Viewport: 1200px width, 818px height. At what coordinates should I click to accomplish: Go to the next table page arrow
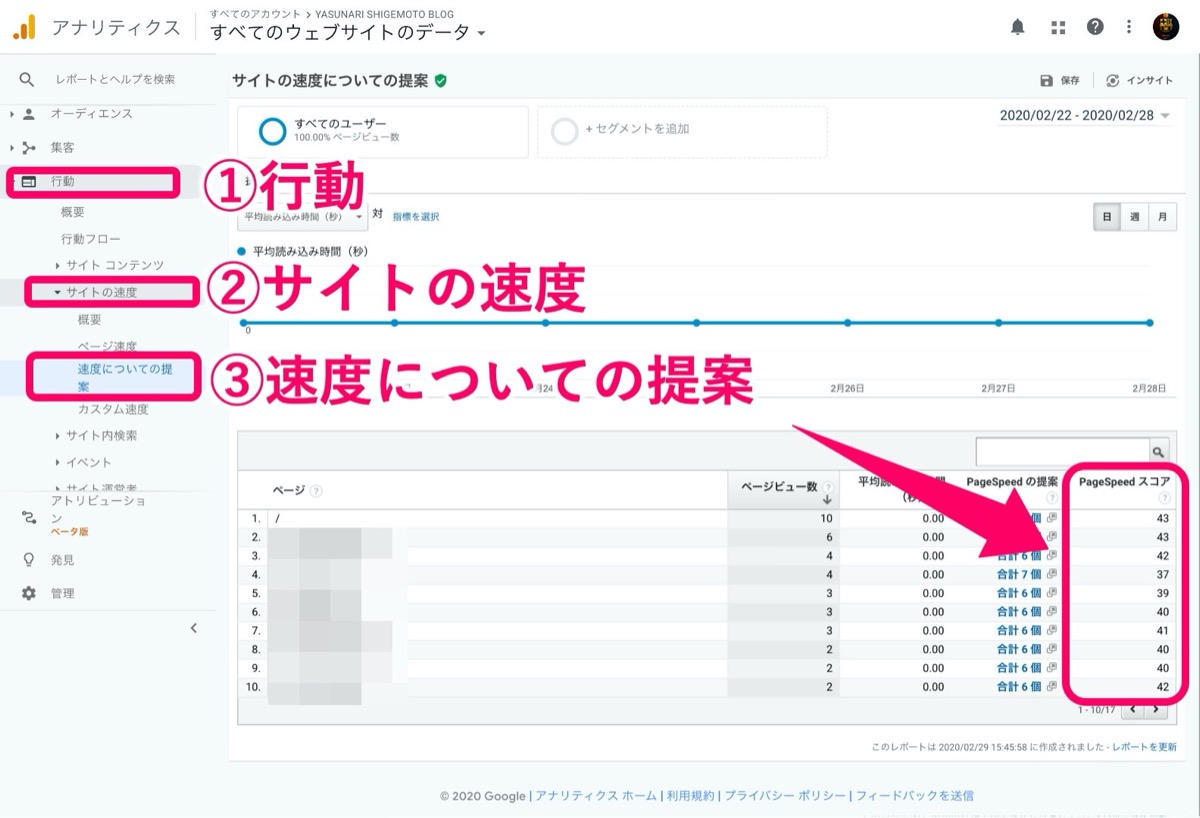[1156, 709]
